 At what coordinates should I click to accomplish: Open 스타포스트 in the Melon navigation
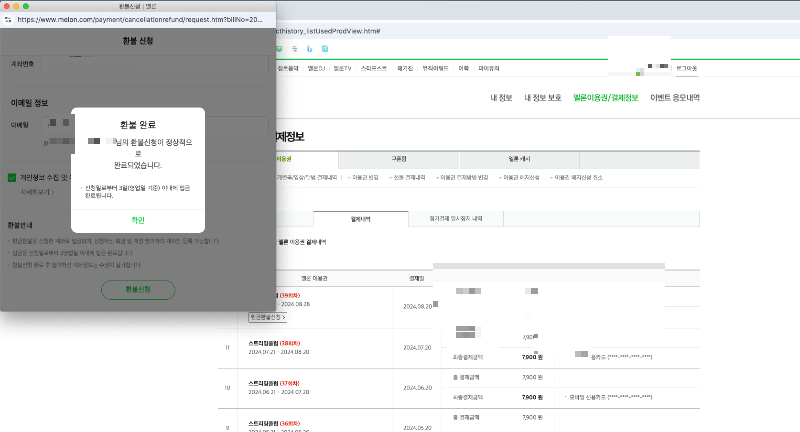[373, 68]
